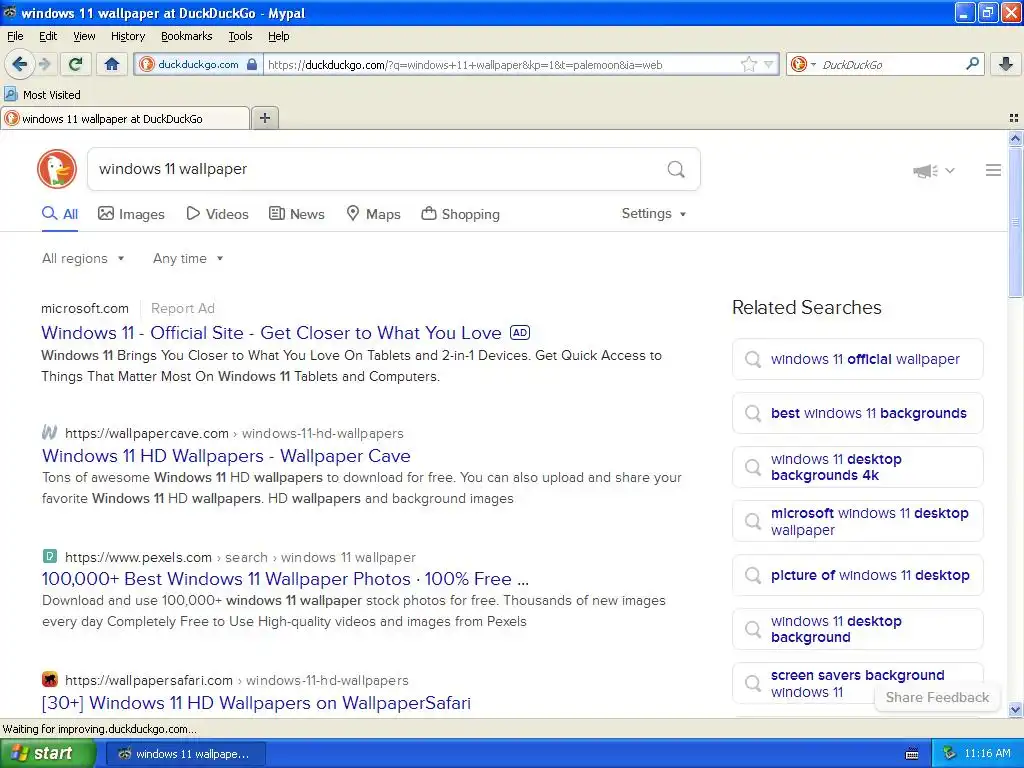Search related microsoft windows 11 desktop wallpaper
1024x768 pixels.
click(857, 521)
